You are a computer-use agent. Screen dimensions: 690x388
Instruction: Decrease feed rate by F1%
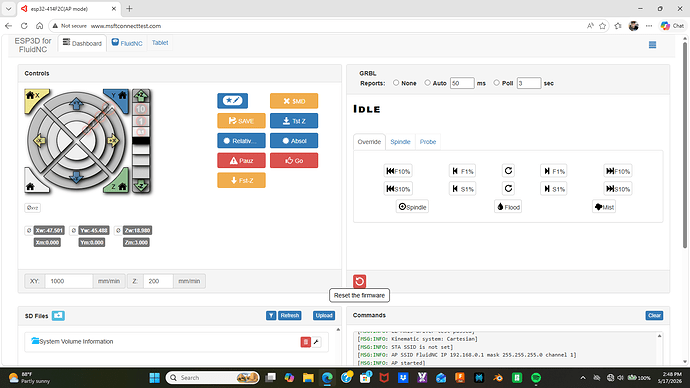click(462, 171)
